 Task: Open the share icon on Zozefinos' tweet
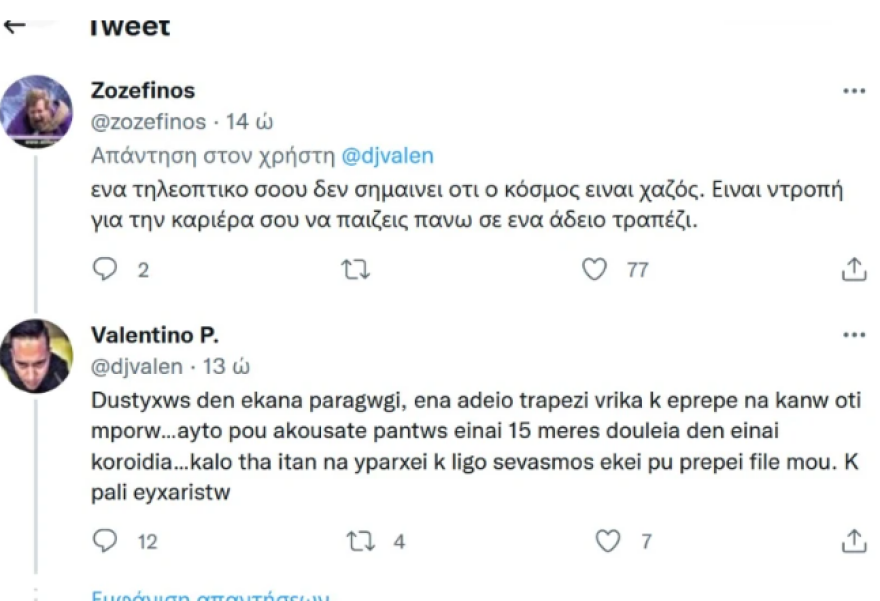[853, 268]
